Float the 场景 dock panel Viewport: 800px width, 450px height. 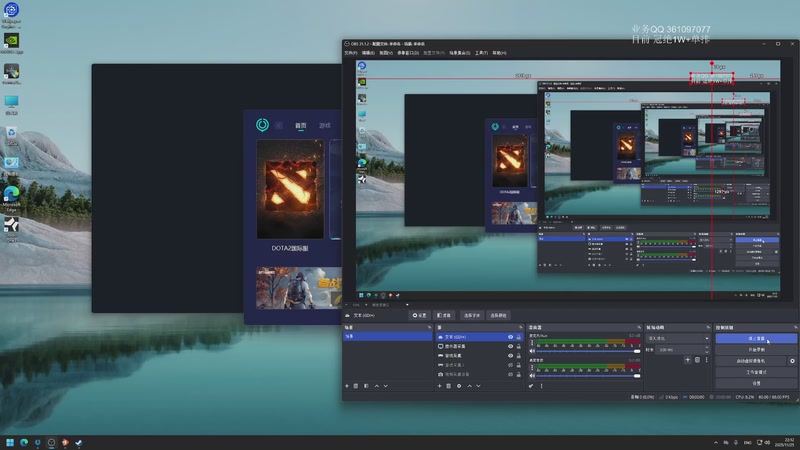[429, 328]
